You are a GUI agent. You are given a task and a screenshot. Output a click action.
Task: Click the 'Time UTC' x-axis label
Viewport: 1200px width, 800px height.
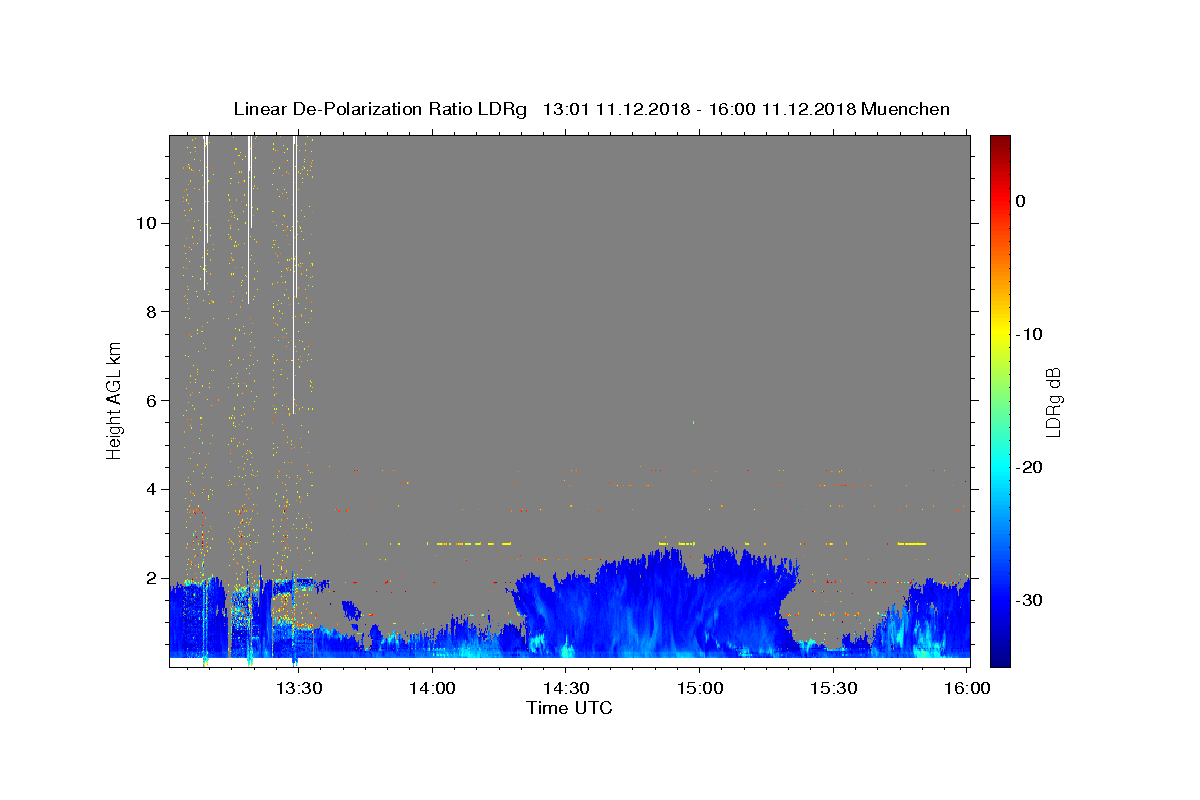(569, 708)
